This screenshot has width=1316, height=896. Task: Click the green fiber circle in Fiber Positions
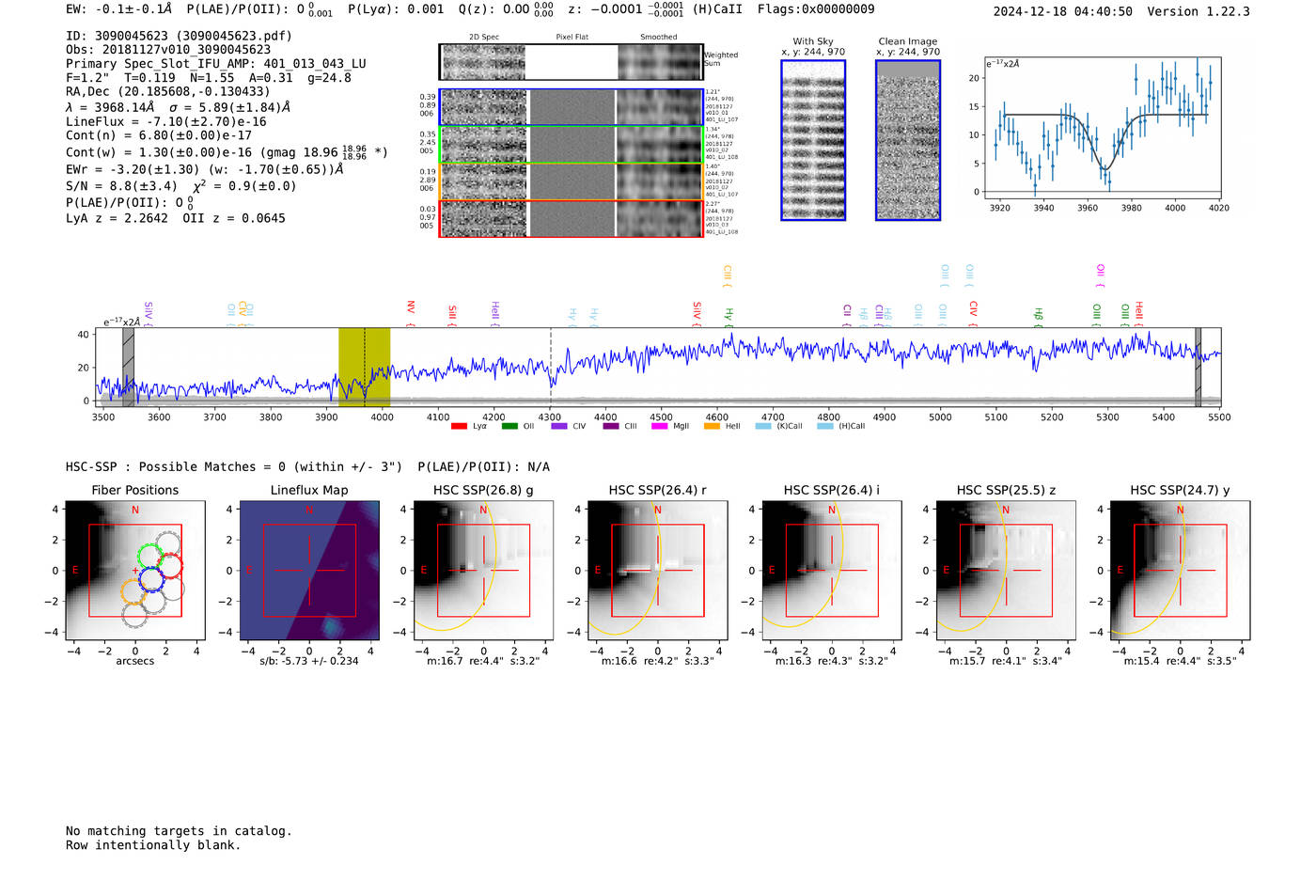click(149, 555)
